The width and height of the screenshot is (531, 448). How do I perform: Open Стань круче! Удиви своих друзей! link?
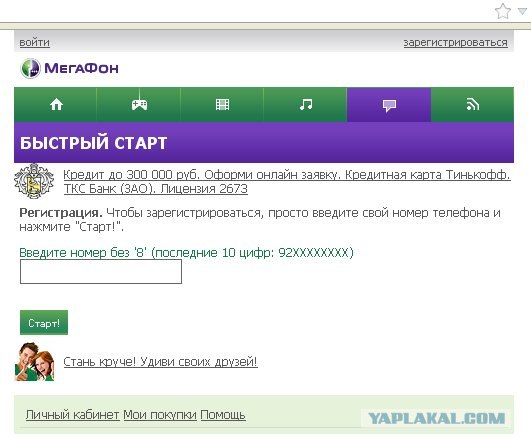pos(161,362)
